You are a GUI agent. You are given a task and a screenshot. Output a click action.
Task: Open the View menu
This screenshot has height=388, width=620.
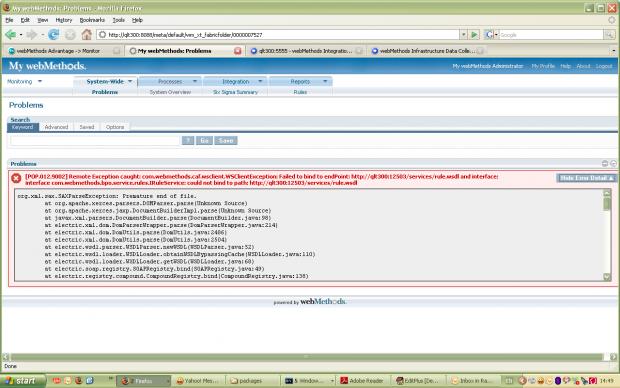click(43, 20)
